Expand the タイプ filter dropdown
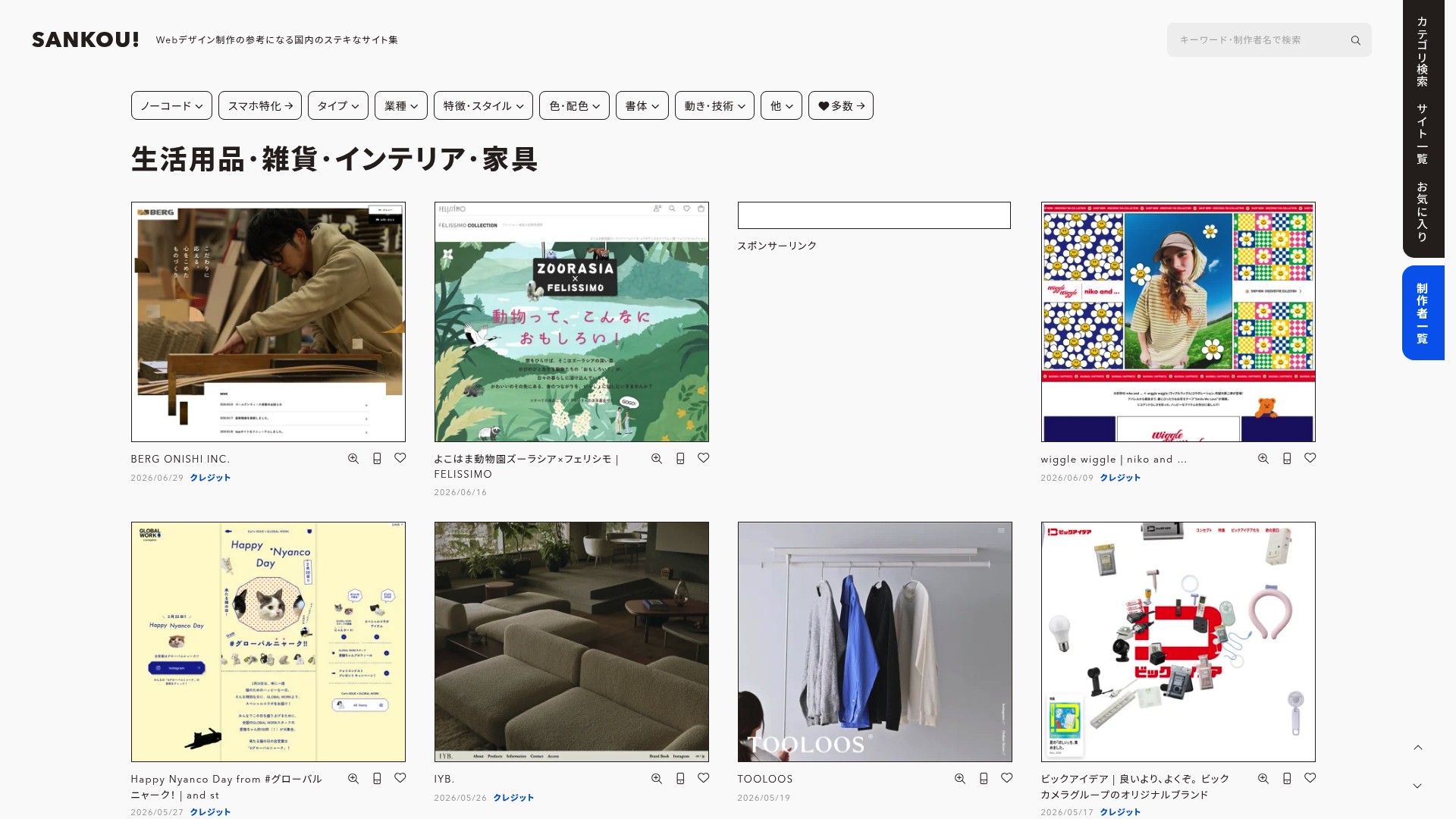The height and width of the screenshot is (819, 1456). 338,105
